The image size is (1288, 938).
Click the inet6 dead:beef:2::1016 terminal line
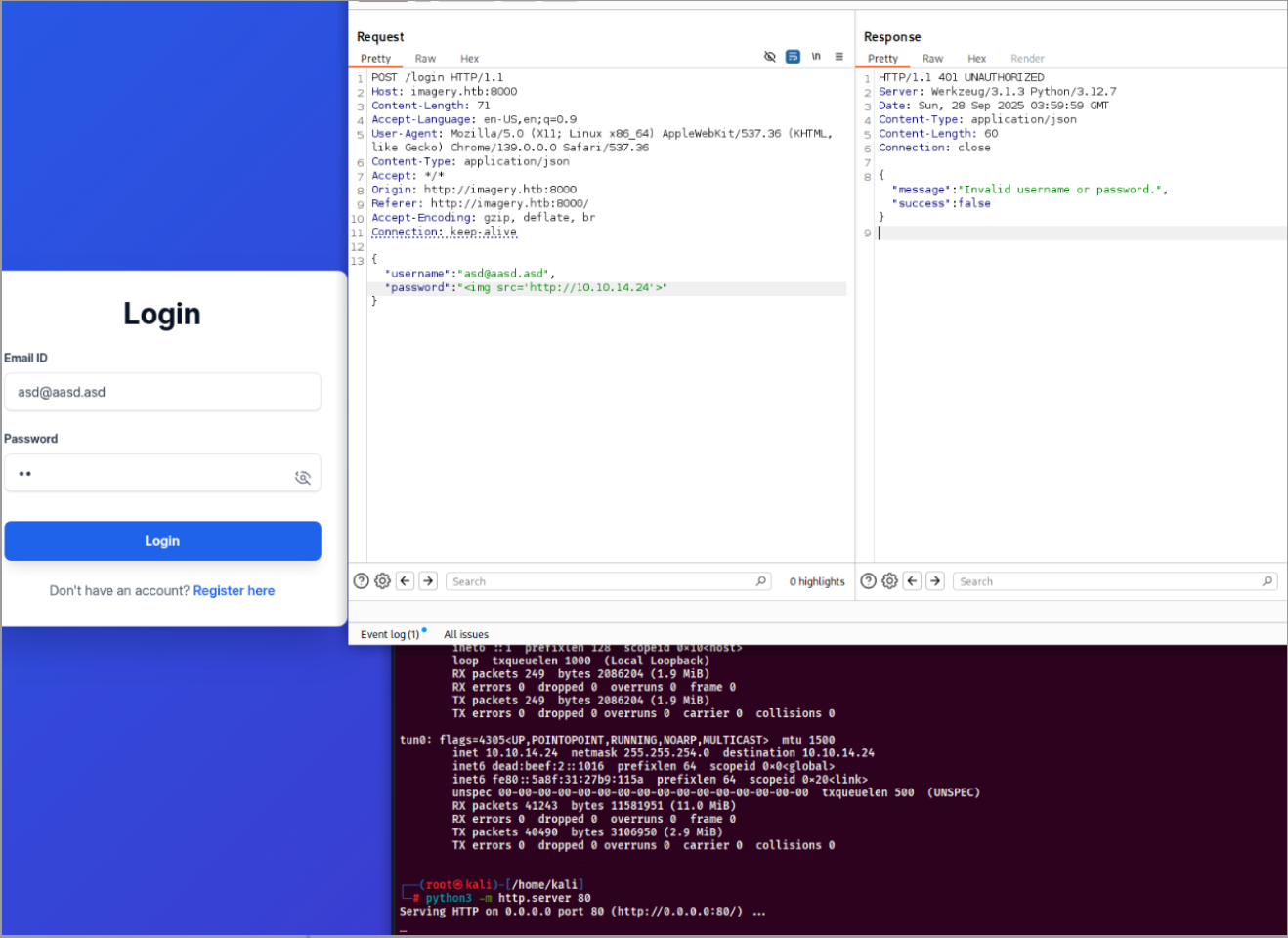(x=643, y=766)
